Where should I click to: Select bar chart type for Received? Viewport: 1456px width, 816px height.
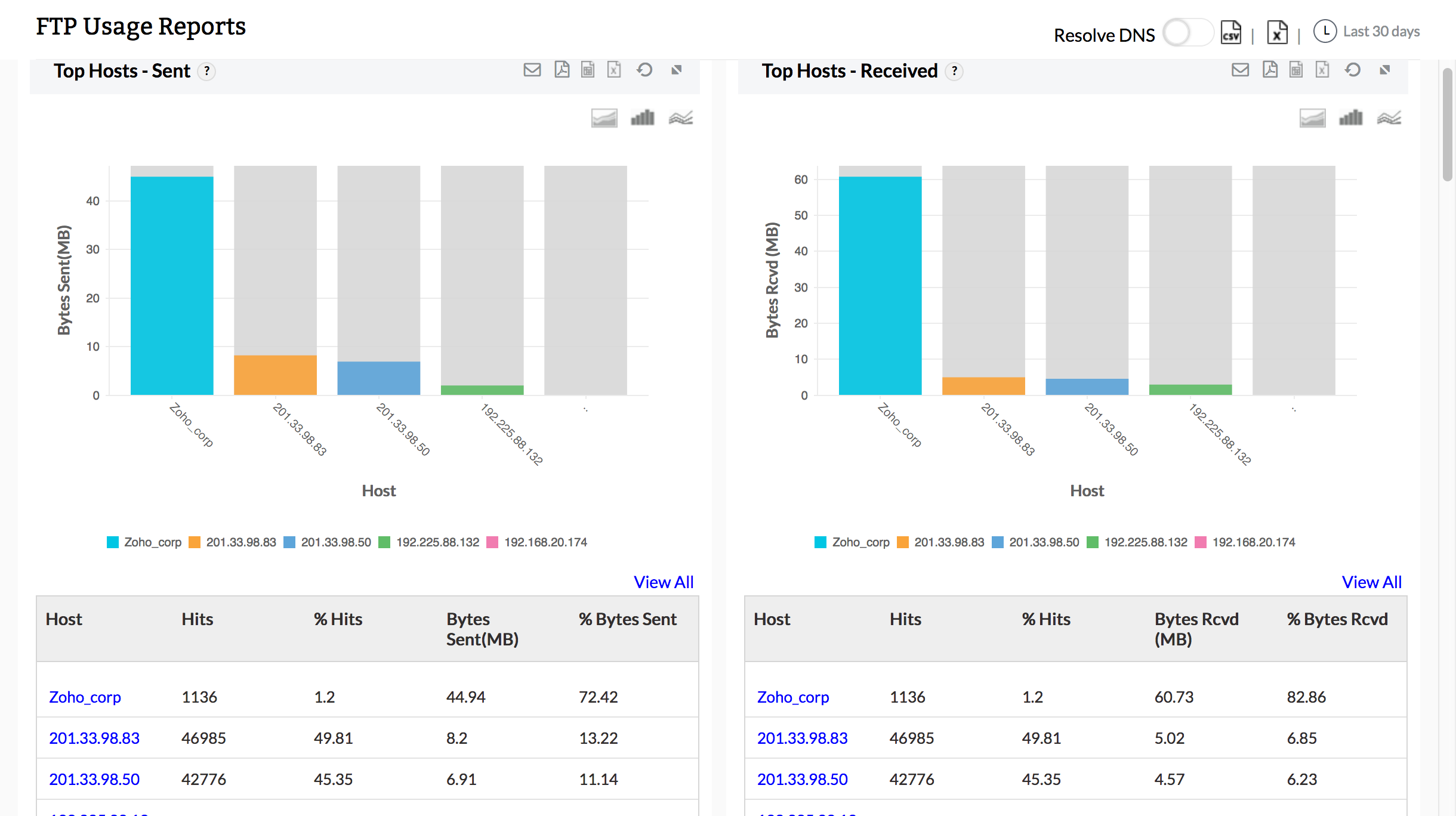point(1350,118)
